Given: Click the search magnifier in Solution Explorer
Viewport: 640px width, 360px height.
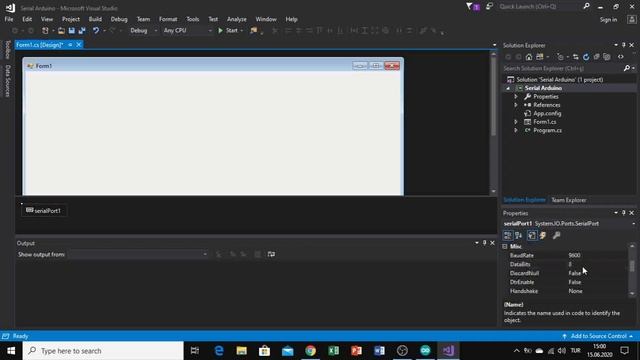Looking at the screenshot, I should [x=627, y=68].
